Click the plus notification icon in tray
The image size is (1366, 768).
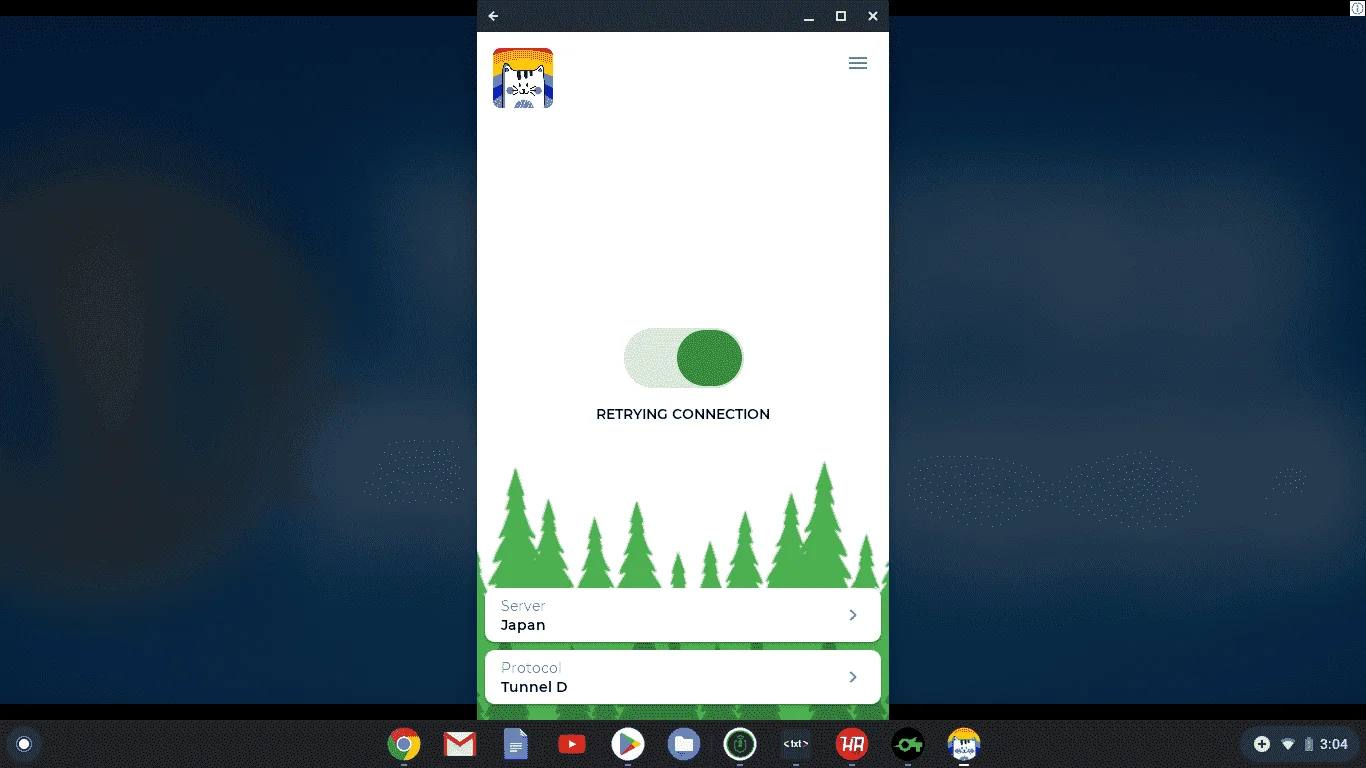[x=1262, y=744]
